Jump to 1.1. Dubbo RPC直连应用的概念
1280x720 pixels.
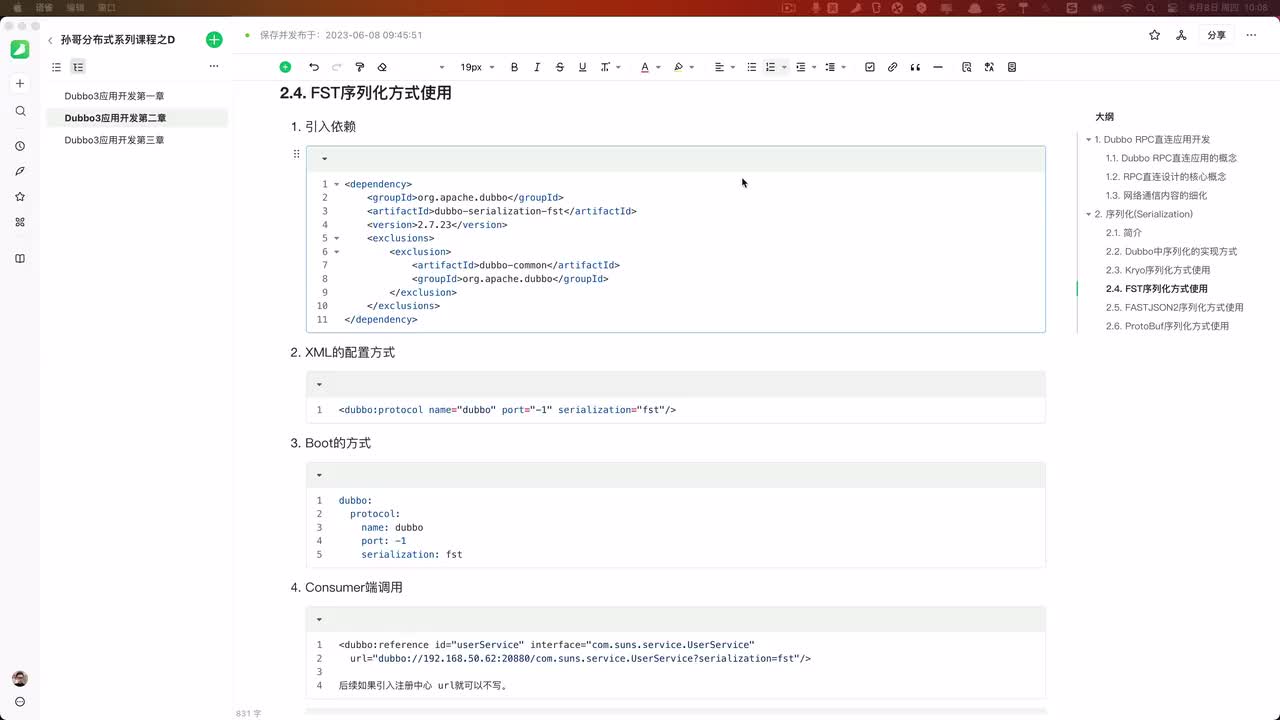coord(1171,158)
